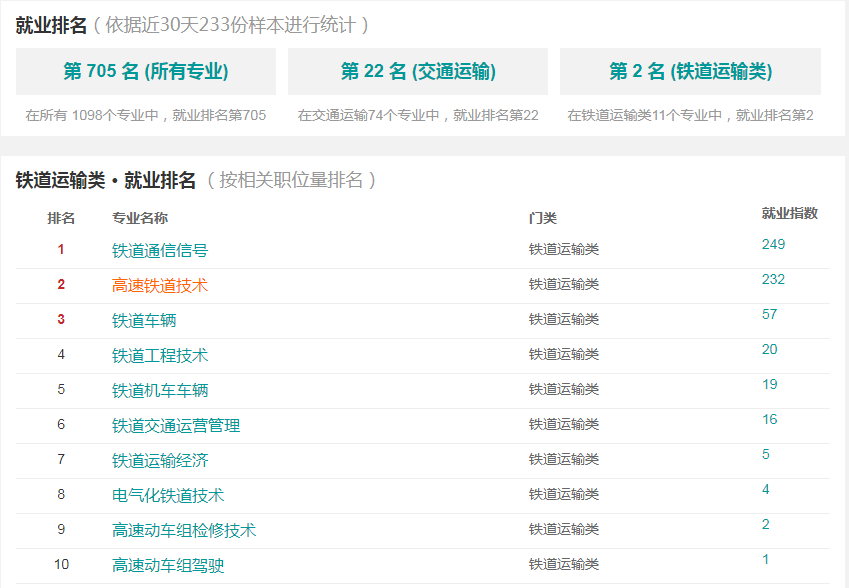849x588 pixels.
Task: Click employment index value 249
Action: point(773,244)
